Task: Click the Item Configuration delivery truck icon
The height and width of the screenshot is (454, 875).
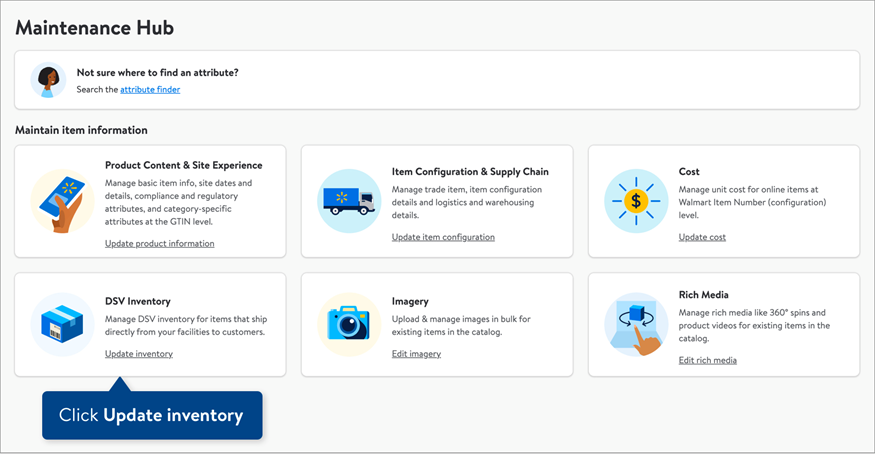Action: click(349, 202)
